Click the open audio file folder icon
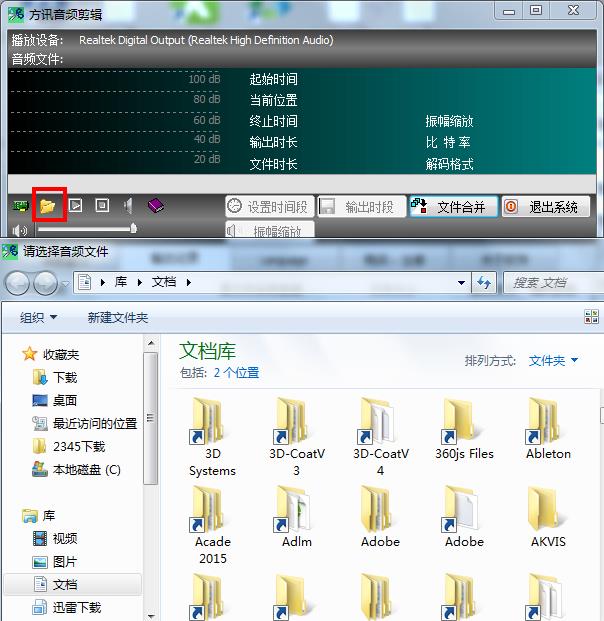Image resolution: width=604 pixels, height=621 pixels. [48, 205]
